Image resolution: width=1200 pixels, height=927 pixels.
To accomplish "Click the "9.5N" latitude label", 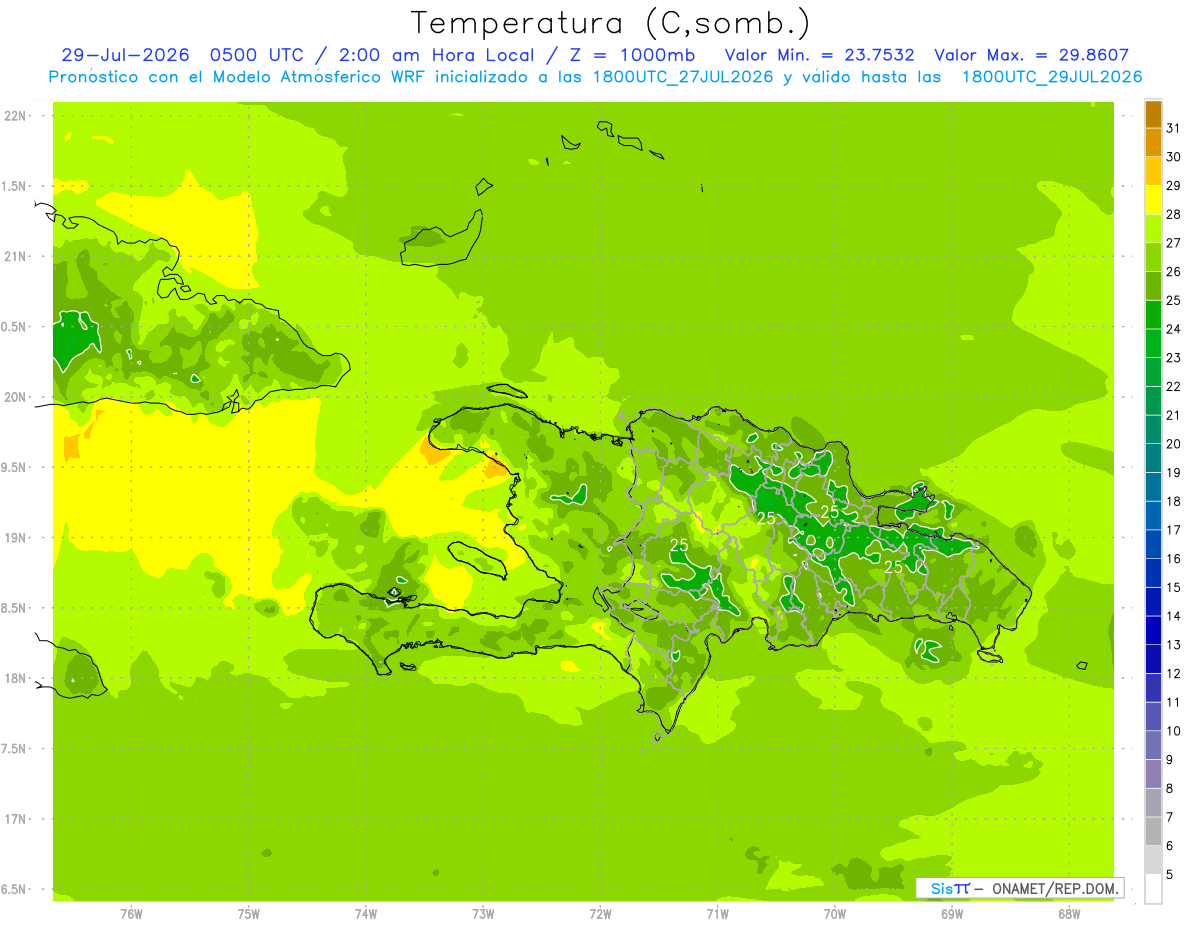I will tap(14, 468).
